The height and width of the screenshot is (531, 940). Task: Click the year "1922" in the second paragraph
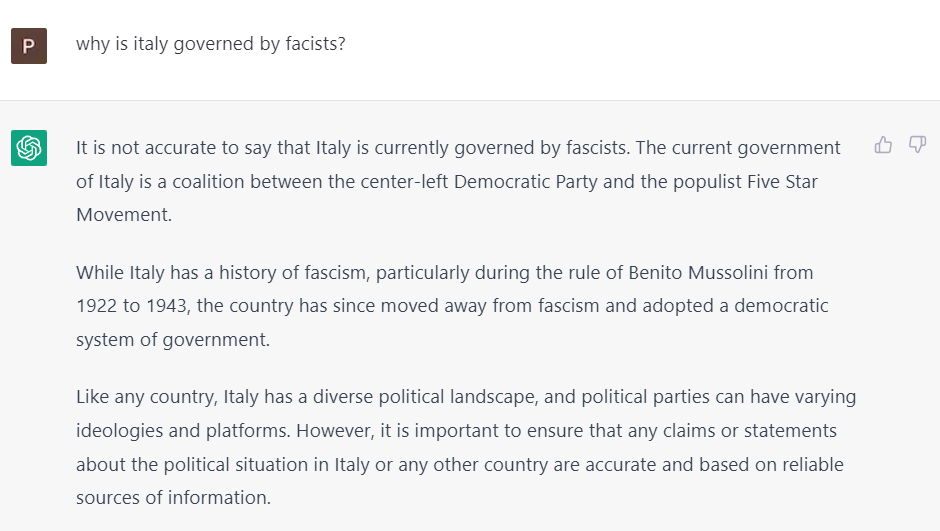[97, 306]
